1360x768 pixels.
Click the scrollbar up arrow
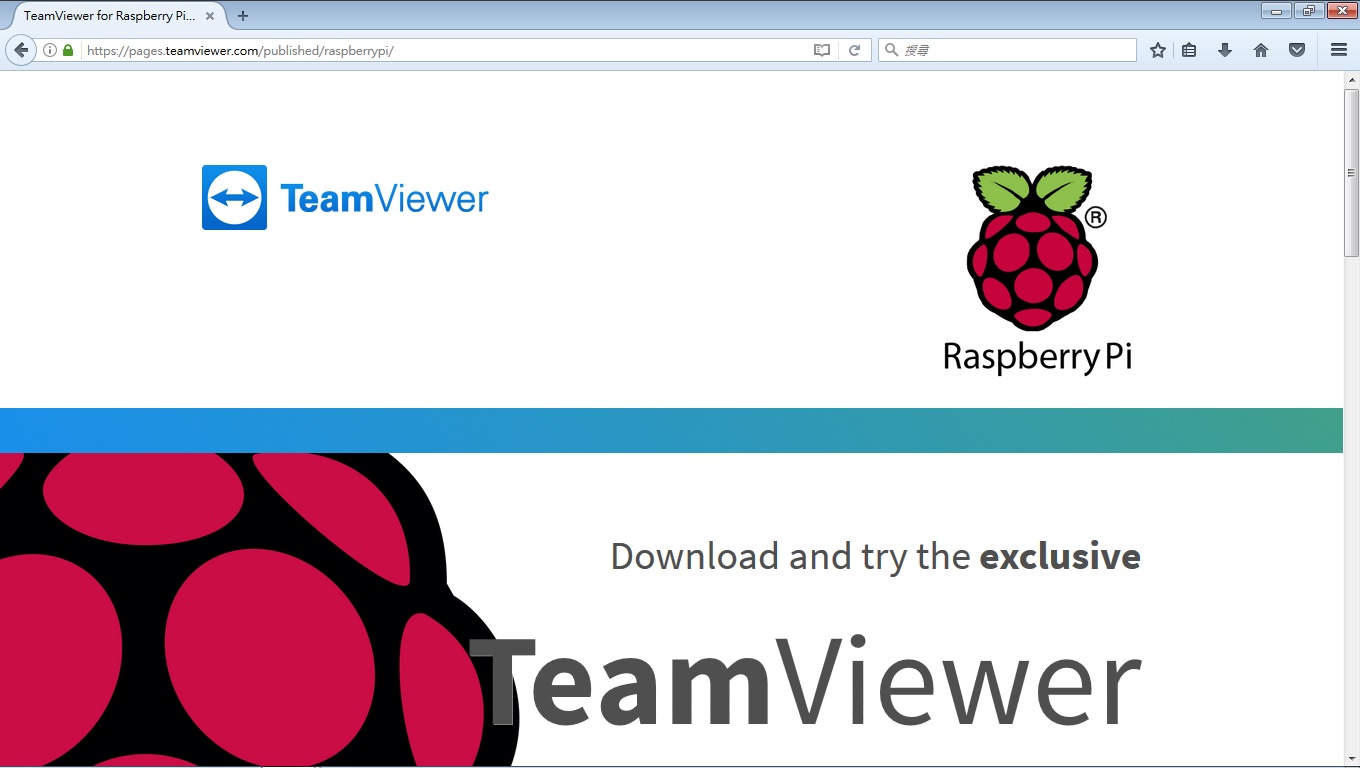click(x=1351, y=79)
